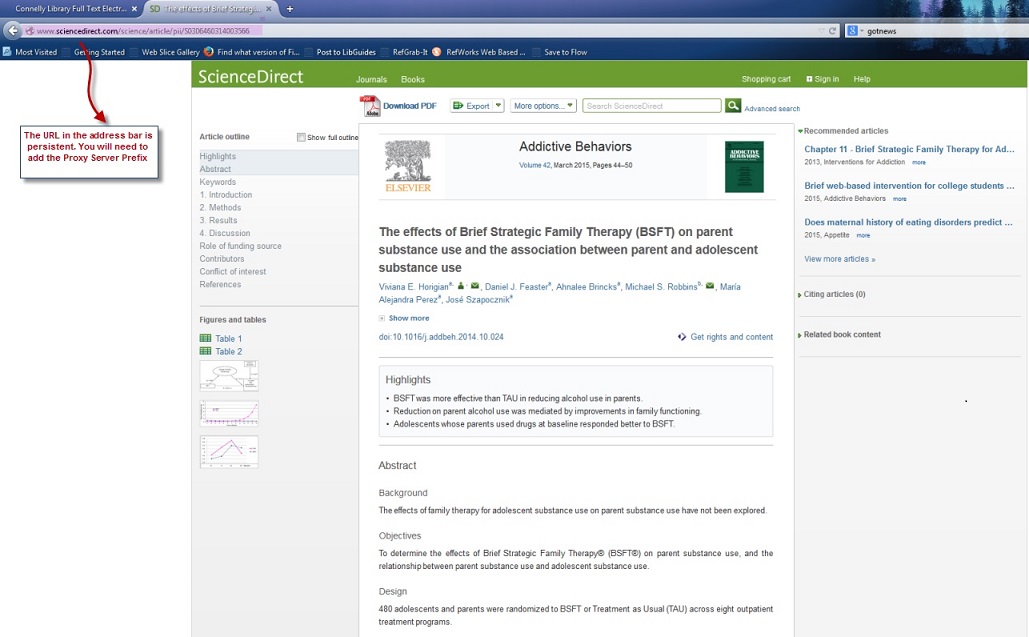The image size is (1029, 637).
Task: Click Find what version of Fi... bookmark
Action: [252, 52]
